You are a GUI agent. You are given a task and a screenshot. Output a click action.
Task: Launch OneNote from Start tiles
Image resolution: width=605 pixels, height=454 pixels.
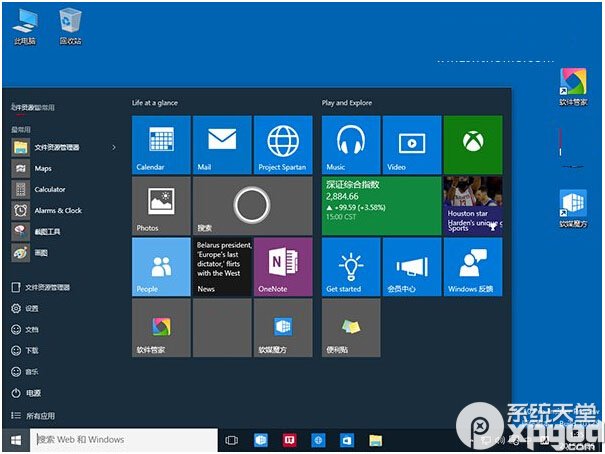tap(282, 266)
